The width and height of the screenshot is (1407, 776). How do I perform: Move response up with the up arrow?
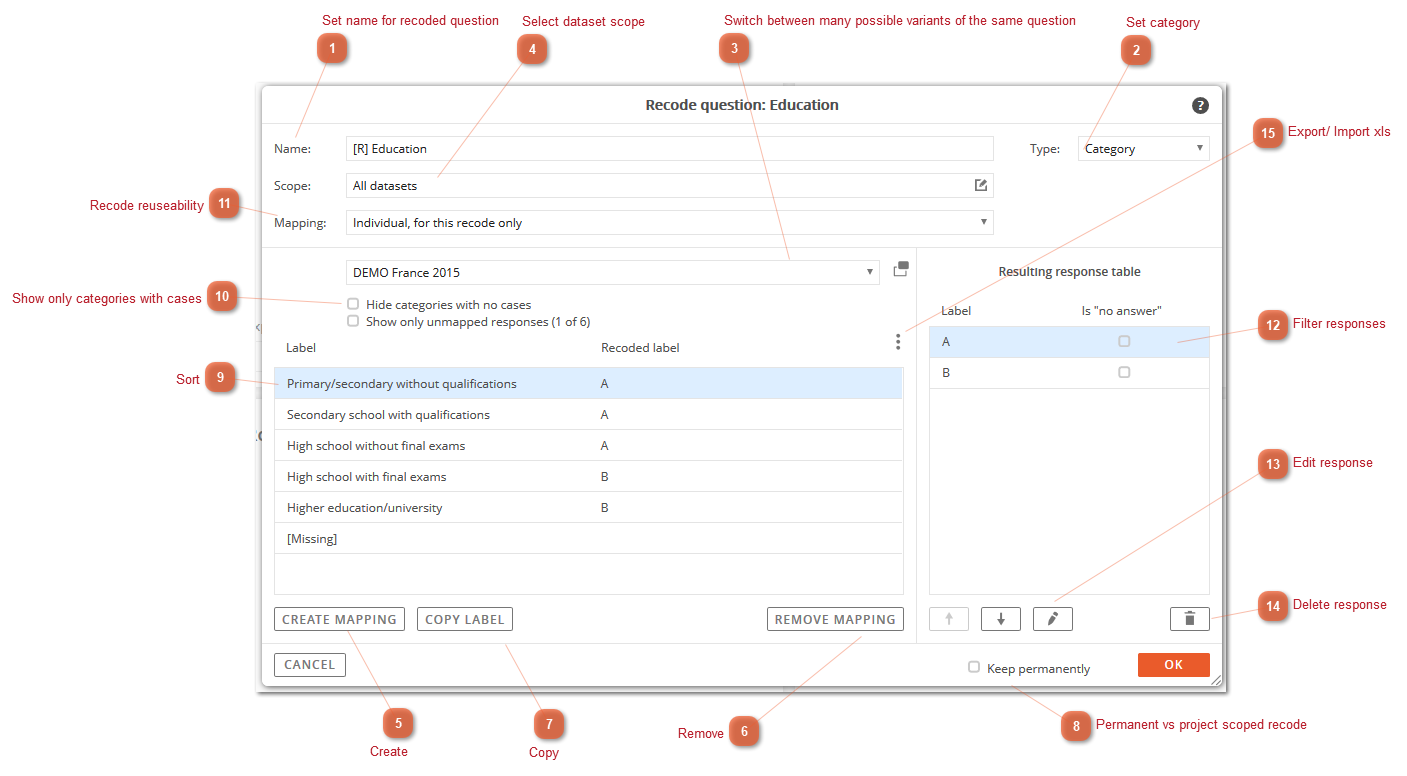click(x=949, y=619)
